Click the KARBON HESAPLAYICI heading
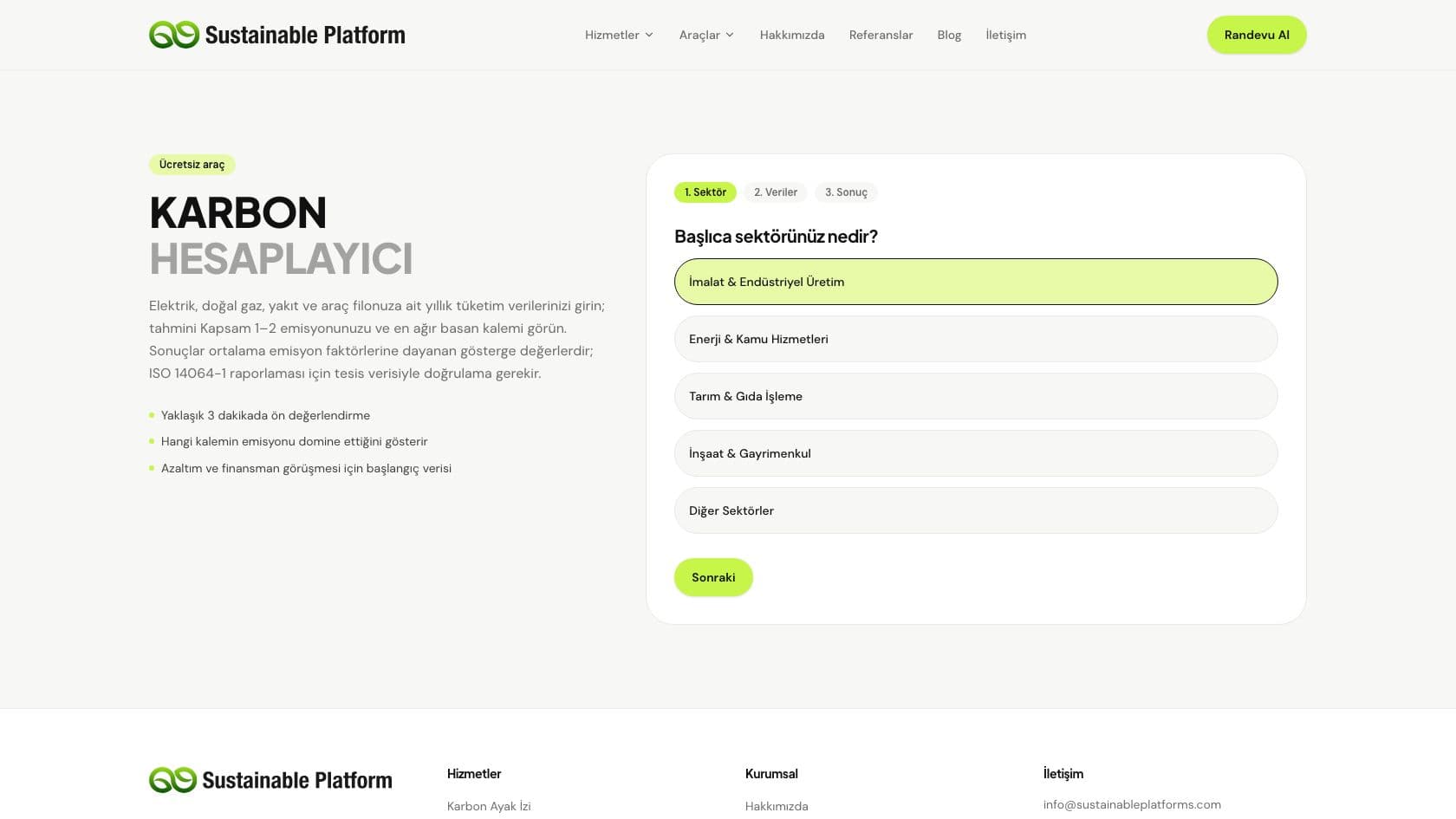 point(281,236)
